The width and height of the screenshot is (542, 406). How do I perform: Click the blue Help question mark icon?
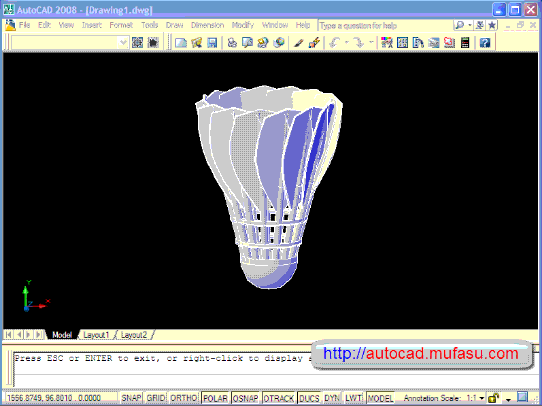[x=485, y=43]
